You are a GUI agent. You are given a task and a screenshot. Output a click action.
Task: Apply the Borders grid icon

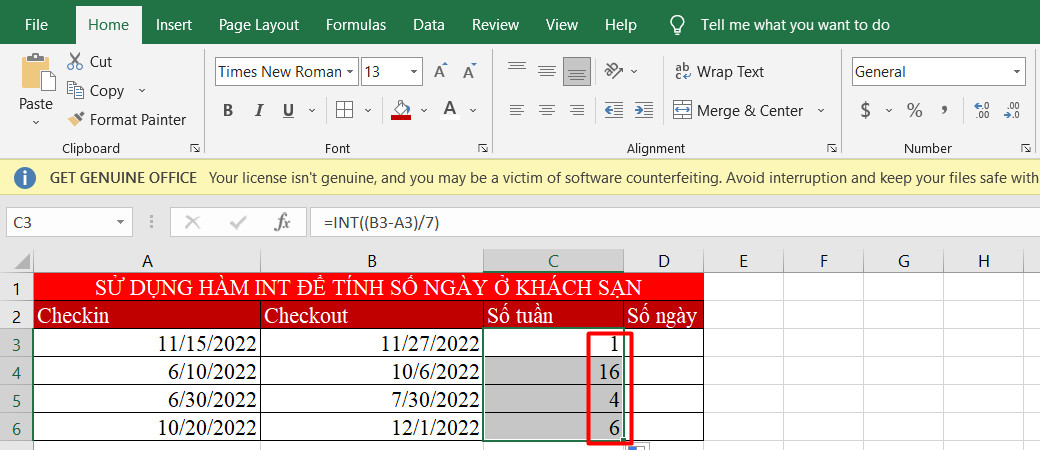tap(344, 110)
